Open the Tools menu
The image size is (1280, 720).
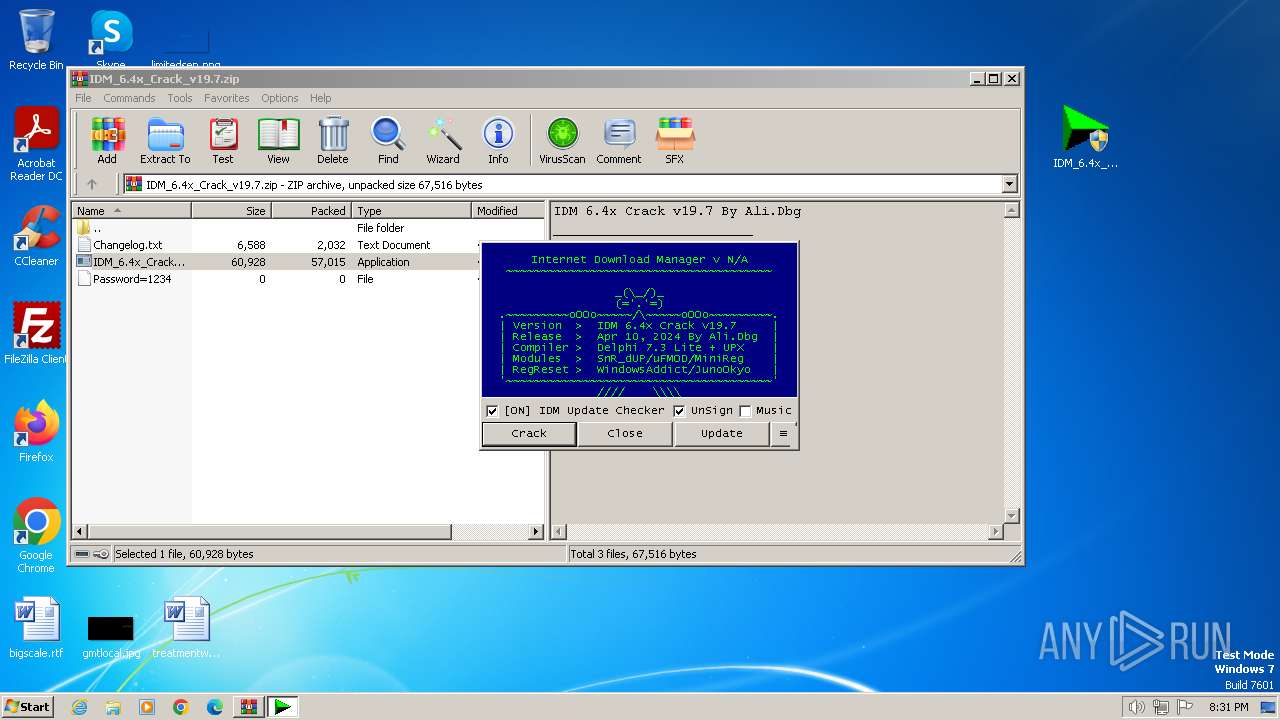tap(180, 98)
